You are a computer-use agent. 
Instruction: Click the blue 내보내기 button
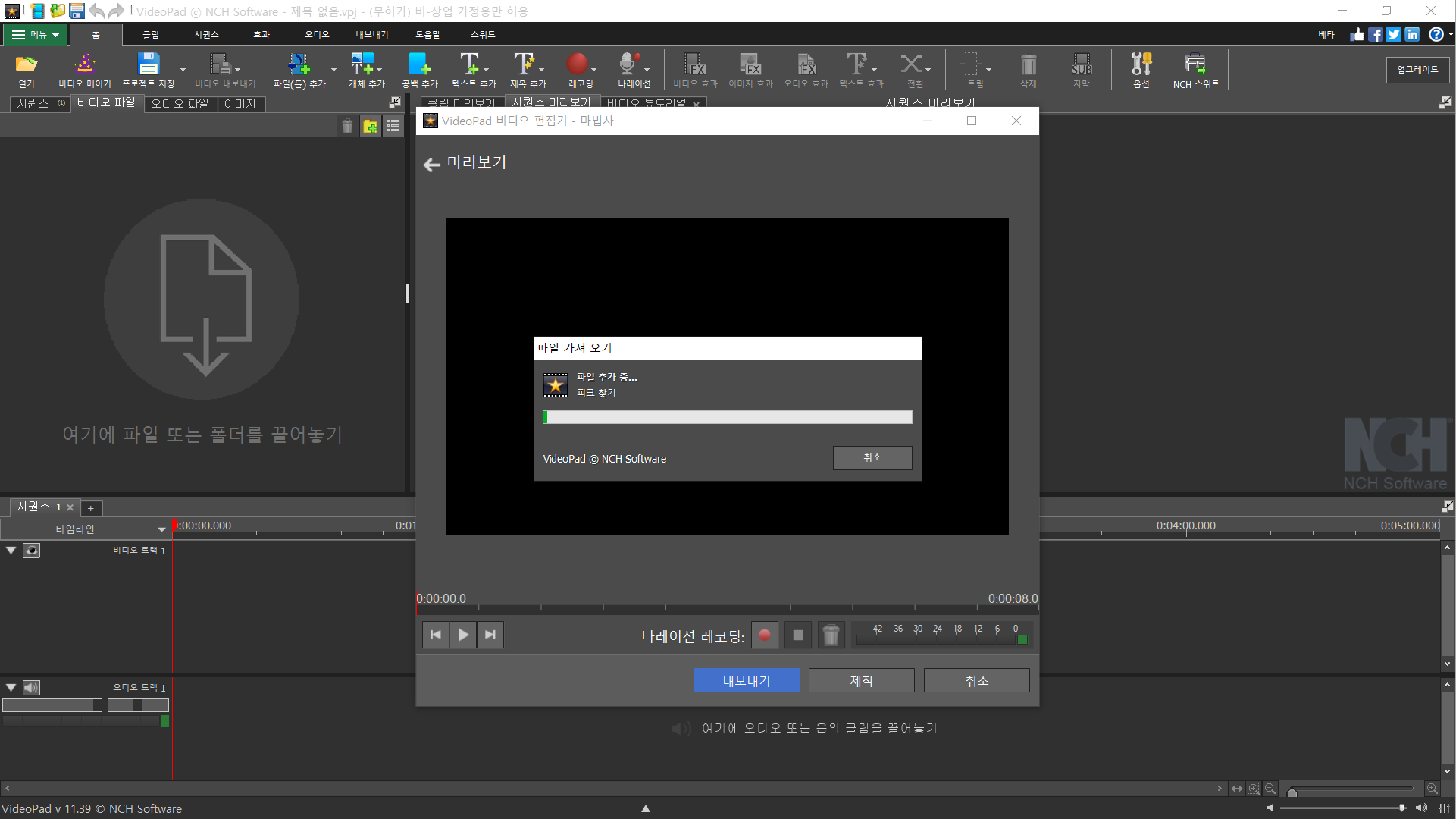click(x=746, y=681)
